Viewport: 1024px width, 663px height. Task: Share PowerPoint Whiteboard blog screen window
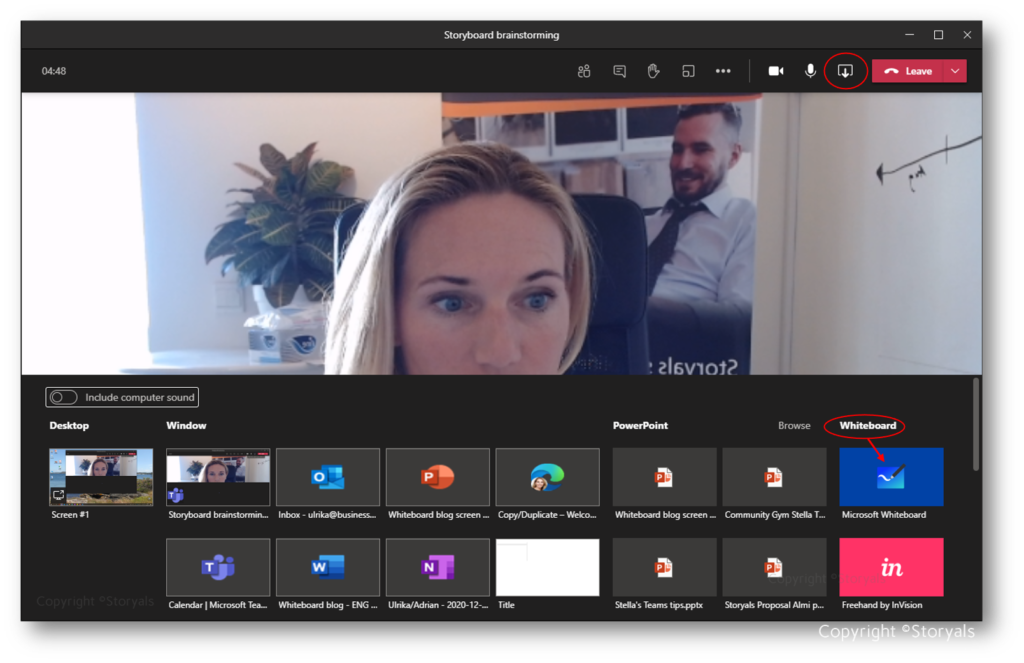coord(438,477)
